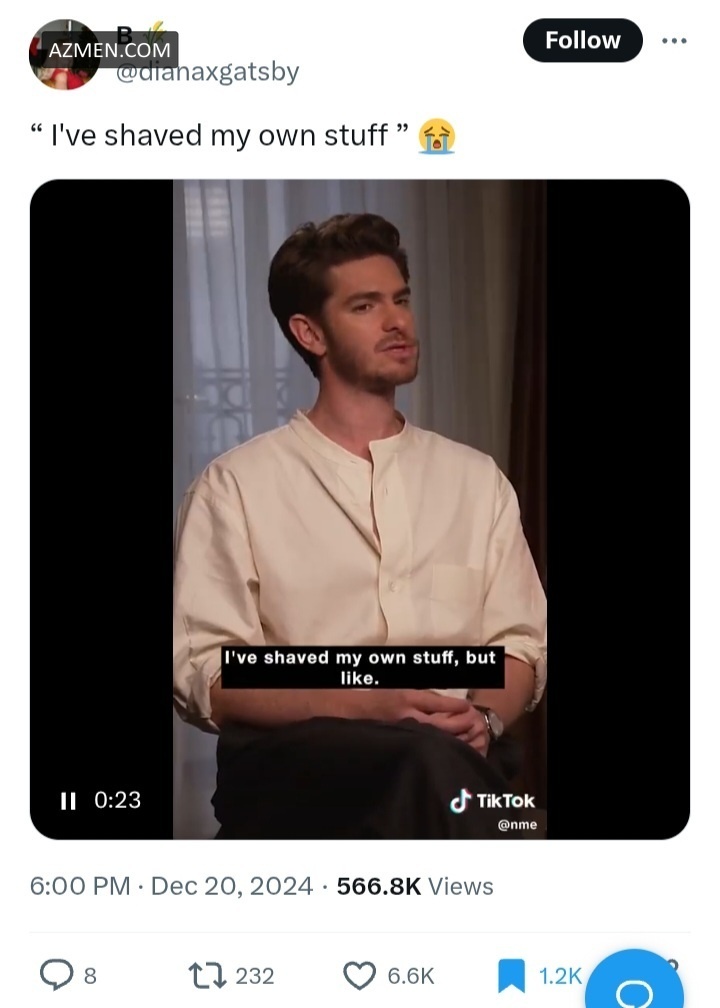
Task: Click the blue floating compose bubble
Action: point(634,984)
